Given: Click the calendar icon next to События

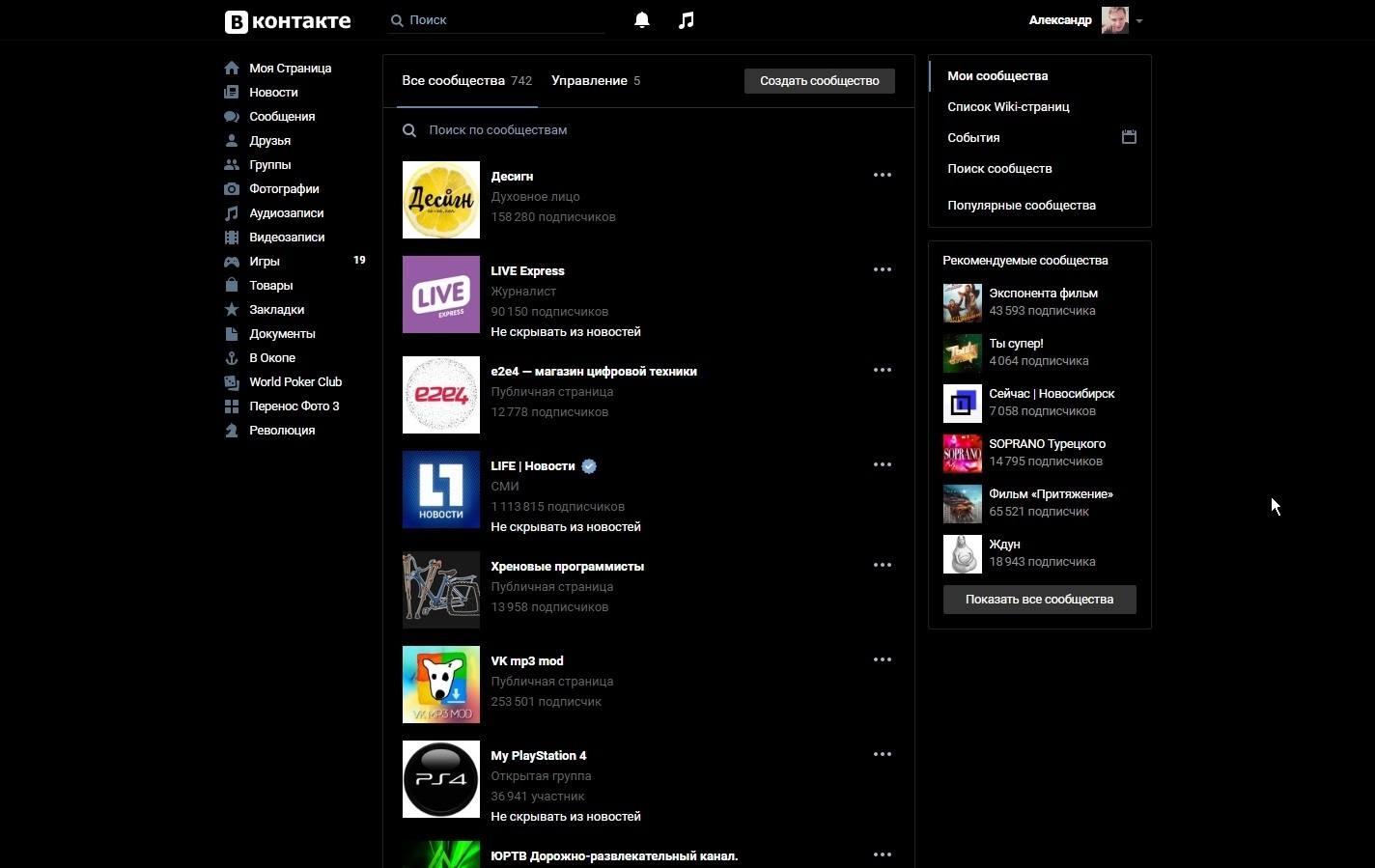Looking at the screenshot, I should 1129,137.
